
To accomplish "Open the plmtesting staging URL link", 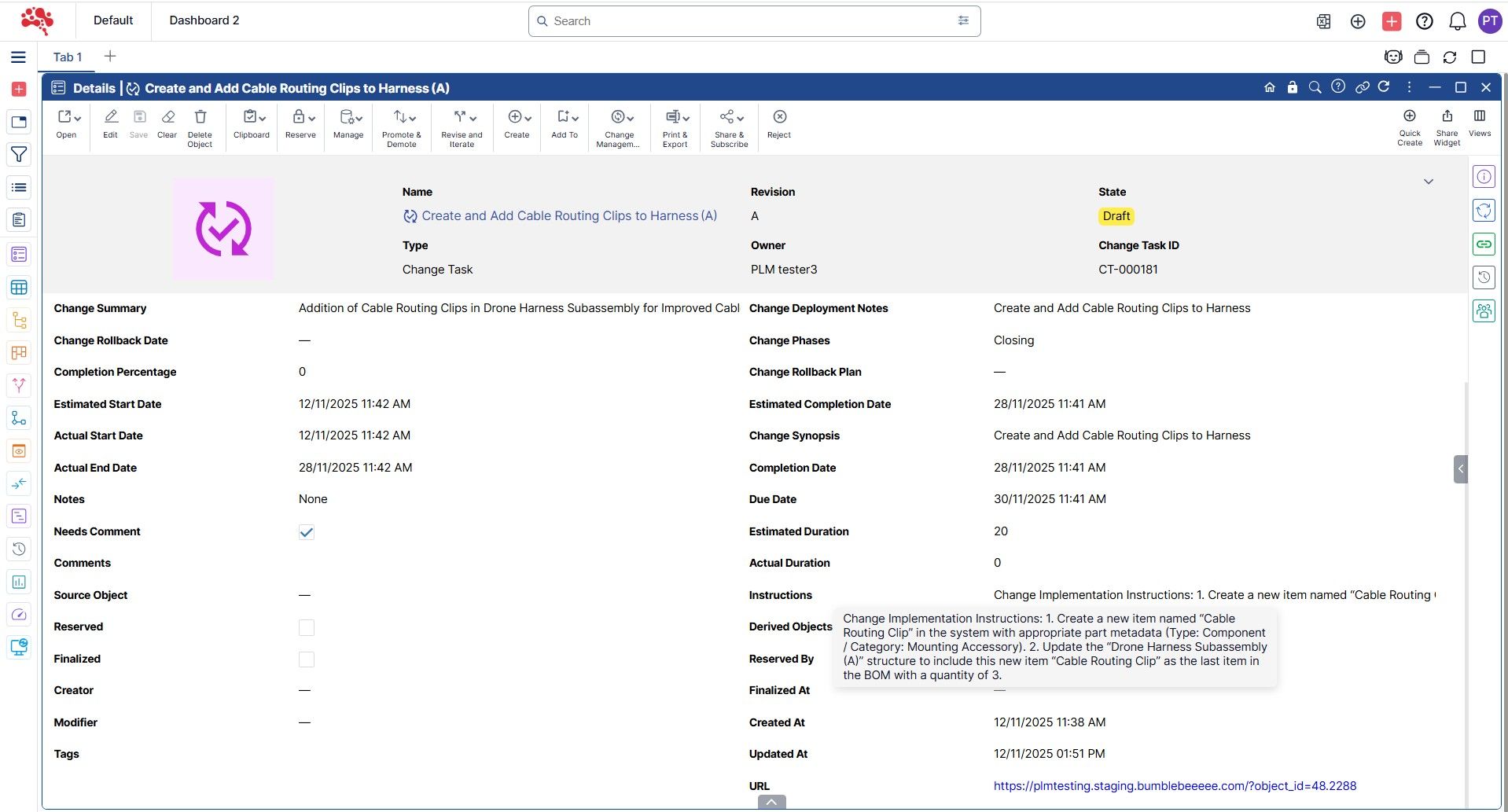I will coord(1175,786).
